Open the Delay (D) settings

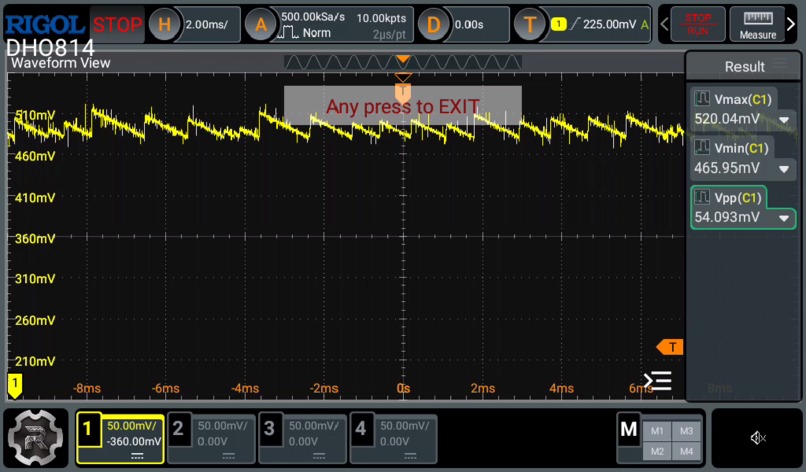pyautogui.click(x=433, y=24)
